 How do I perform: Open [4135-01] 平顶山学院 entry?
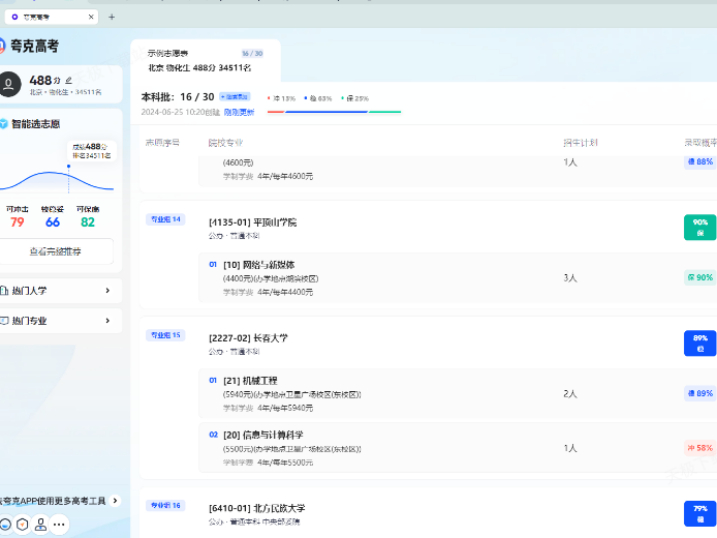tap(252, 223)
